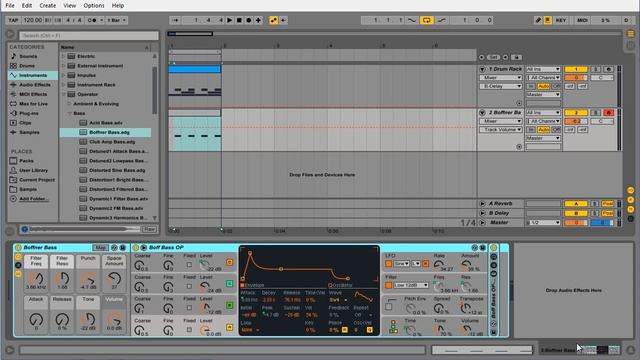640x360 pixels.
Task: Fold the 1 Drum Rack track
Action: coord(482,69)
